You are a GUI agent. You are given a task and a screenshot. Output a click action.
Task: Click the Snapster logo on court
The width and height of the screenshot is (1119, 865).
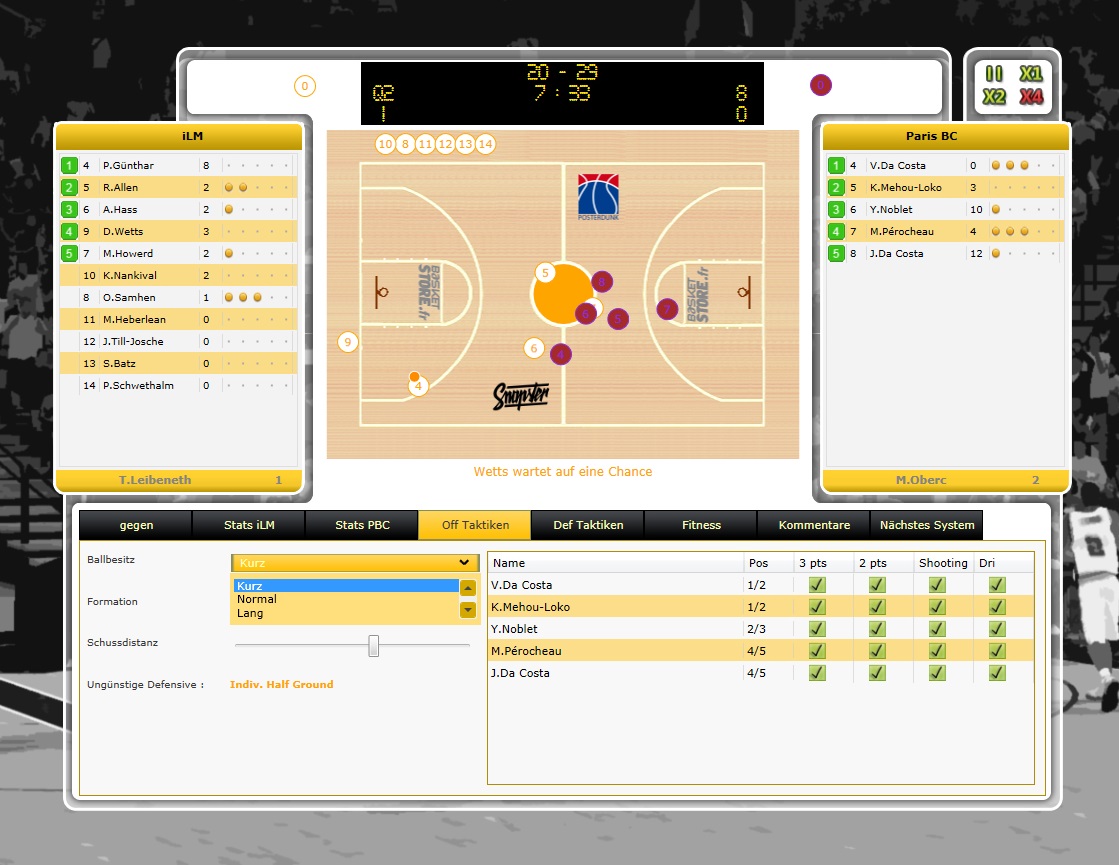522,397
